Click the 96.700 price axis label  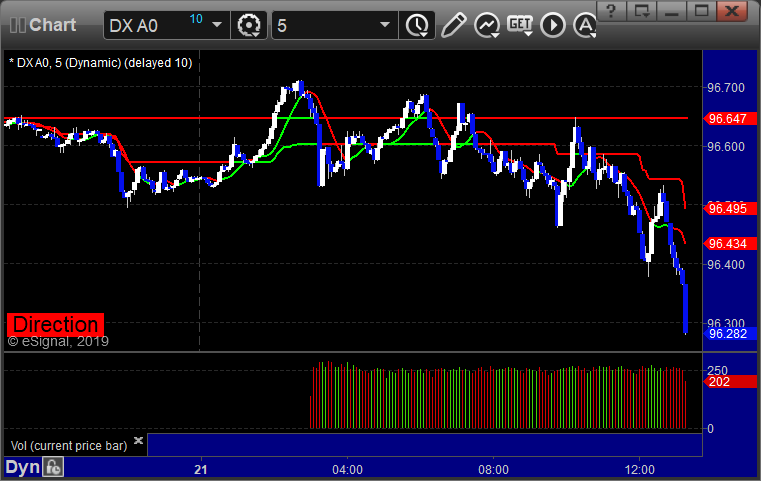point(726,88)
